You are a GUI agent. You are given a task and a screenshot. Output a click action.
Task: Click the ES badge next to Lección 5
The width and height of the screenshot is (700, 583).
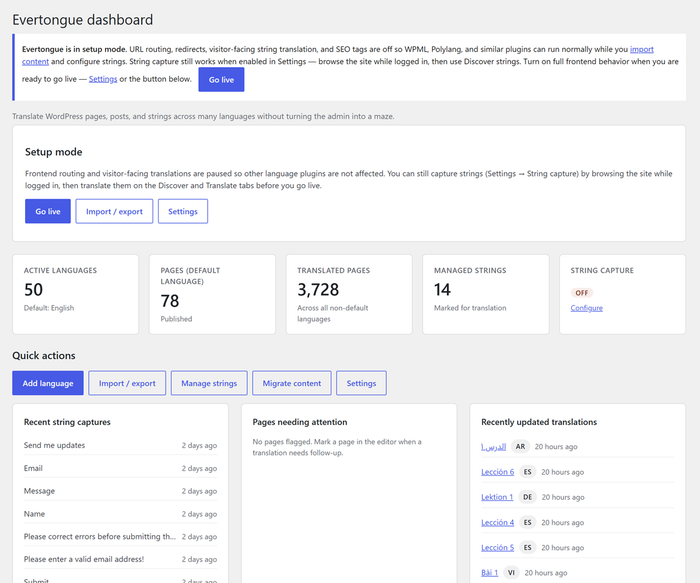[x=527, y=547]
